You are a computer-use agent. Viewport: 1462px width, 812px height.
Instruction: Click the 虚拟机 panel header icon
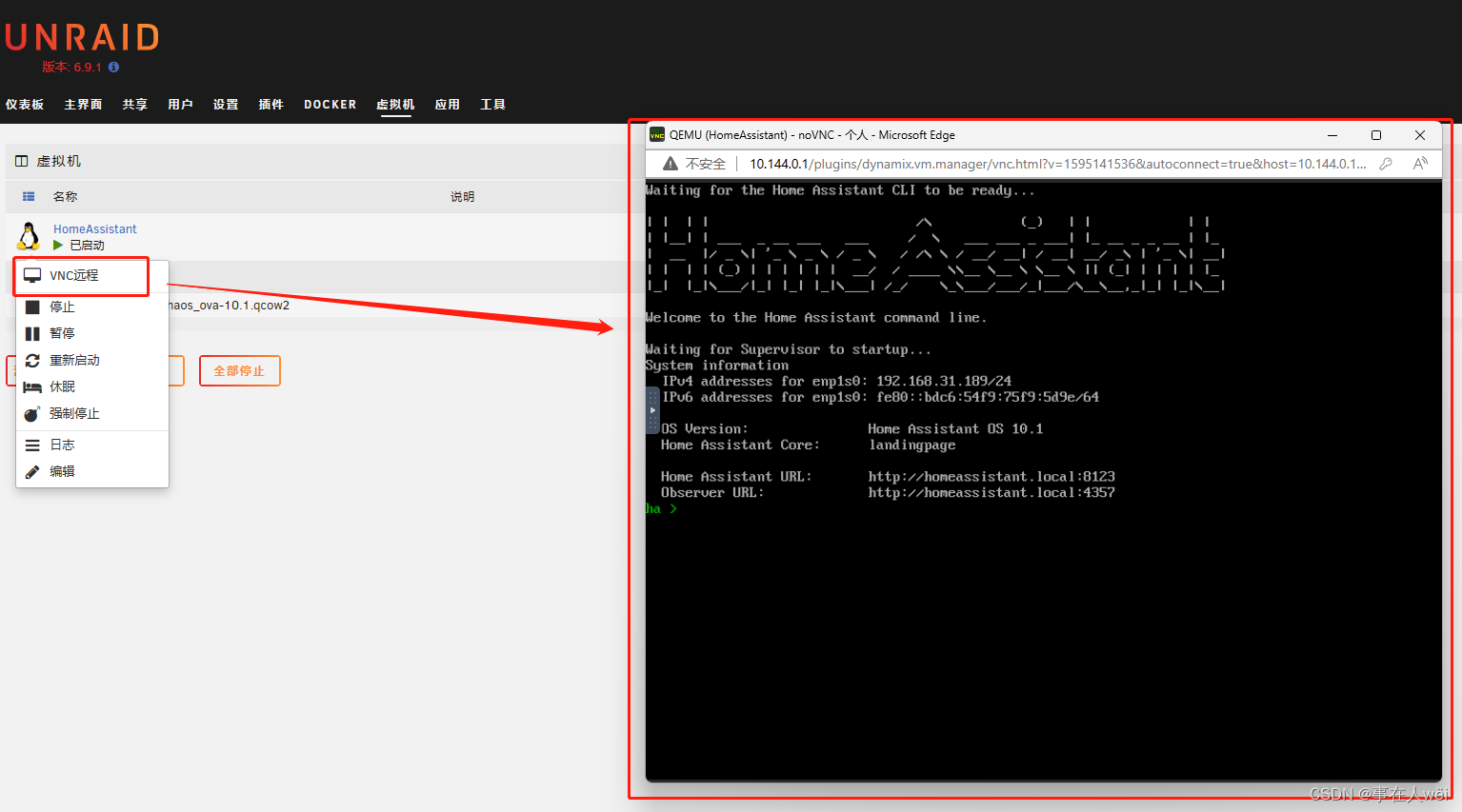tap(22, 161)
